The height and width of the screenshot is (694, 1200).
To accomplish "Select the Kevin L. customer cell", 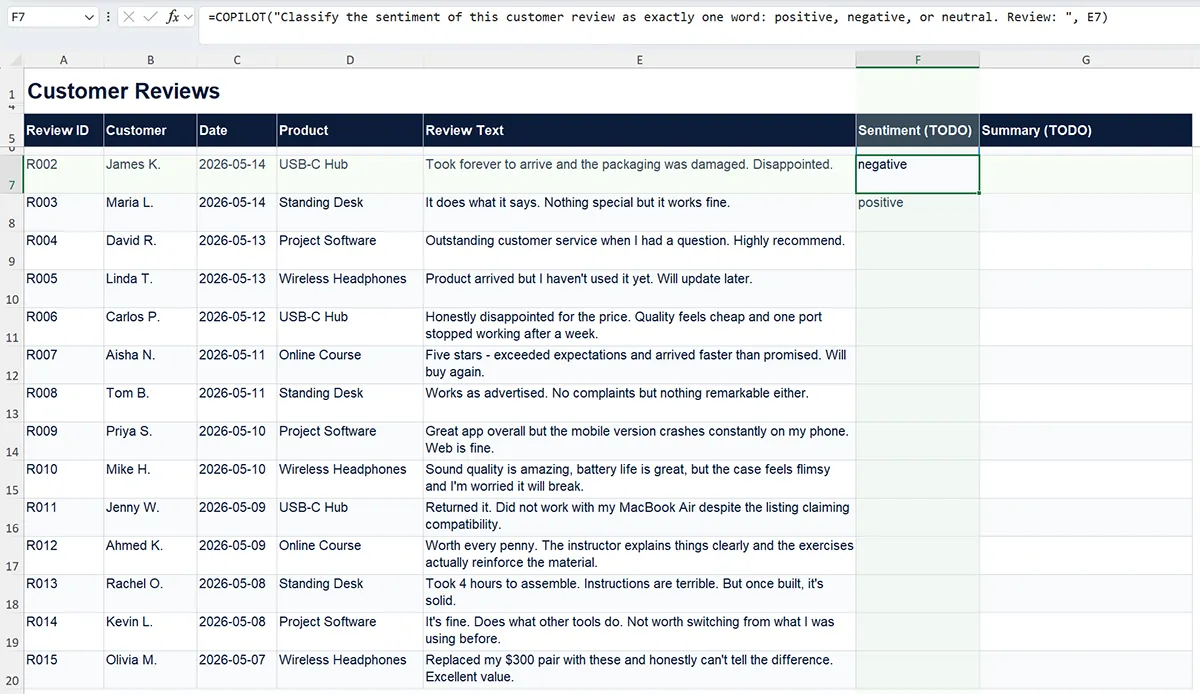I will pyautogui.click(x=150, y=631).
